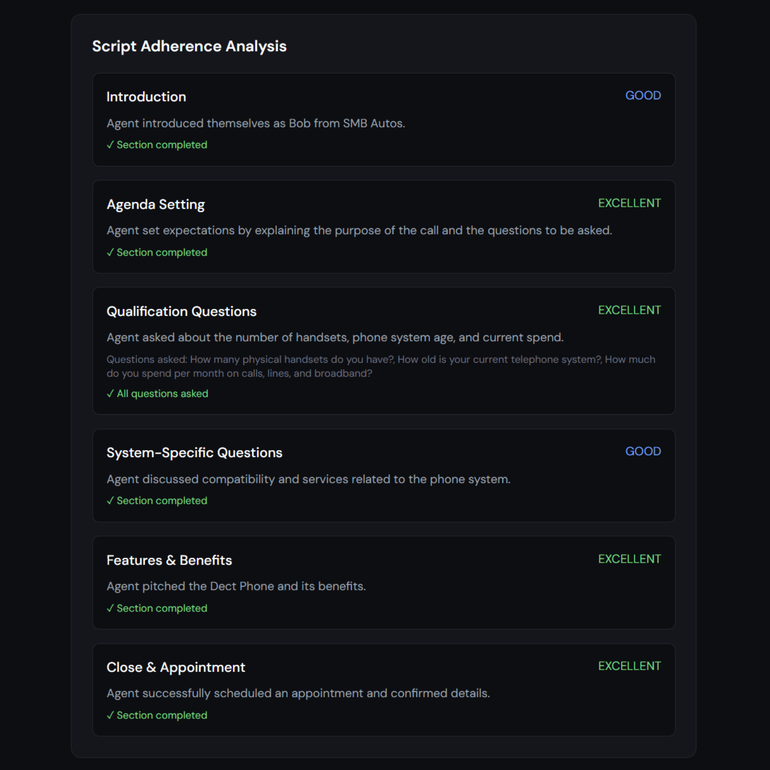
Task: Open the System-Specific Questions section title
Action: click(x=194, y=453)
